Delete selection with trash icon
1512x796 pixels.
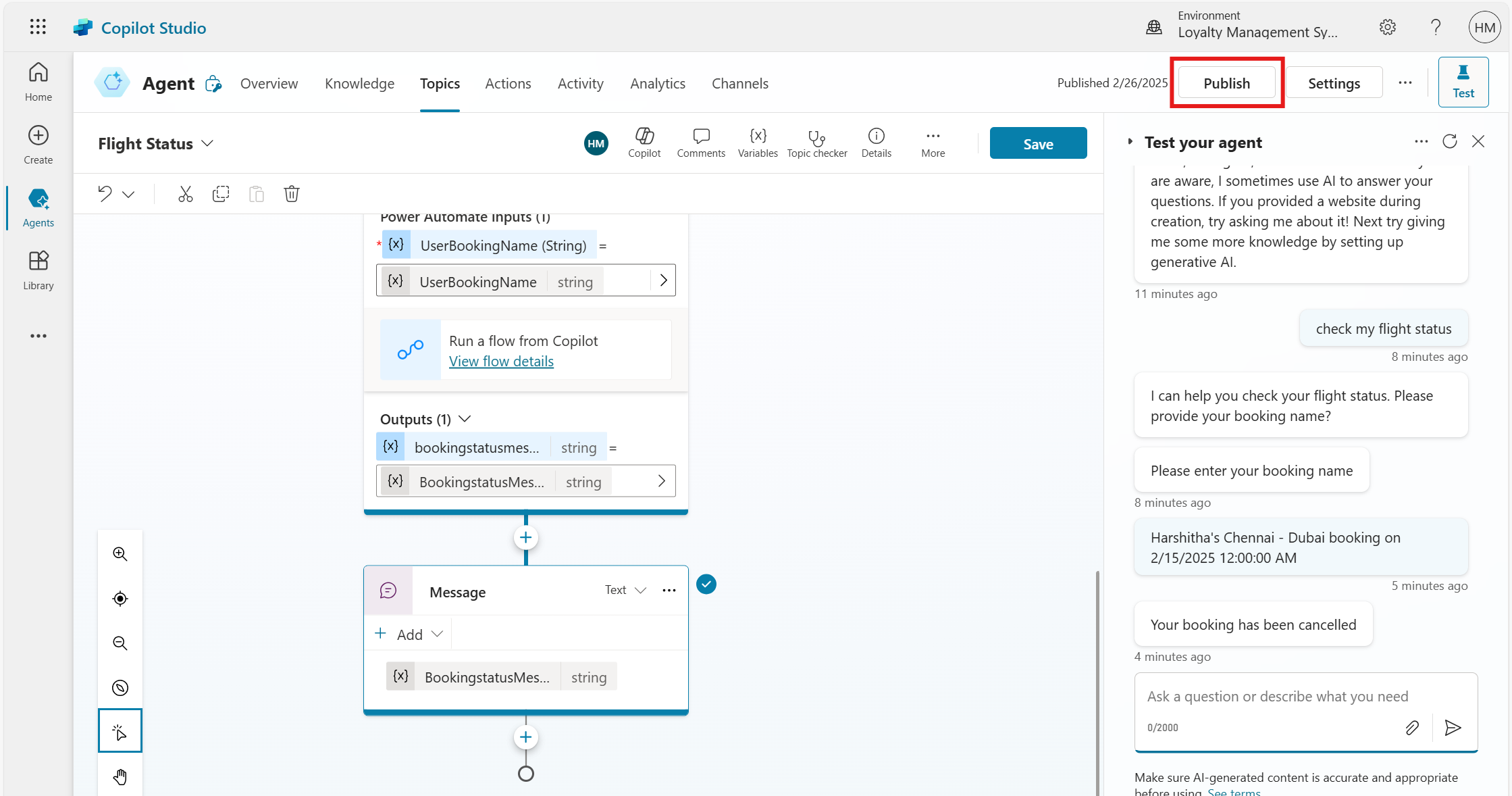291,195
